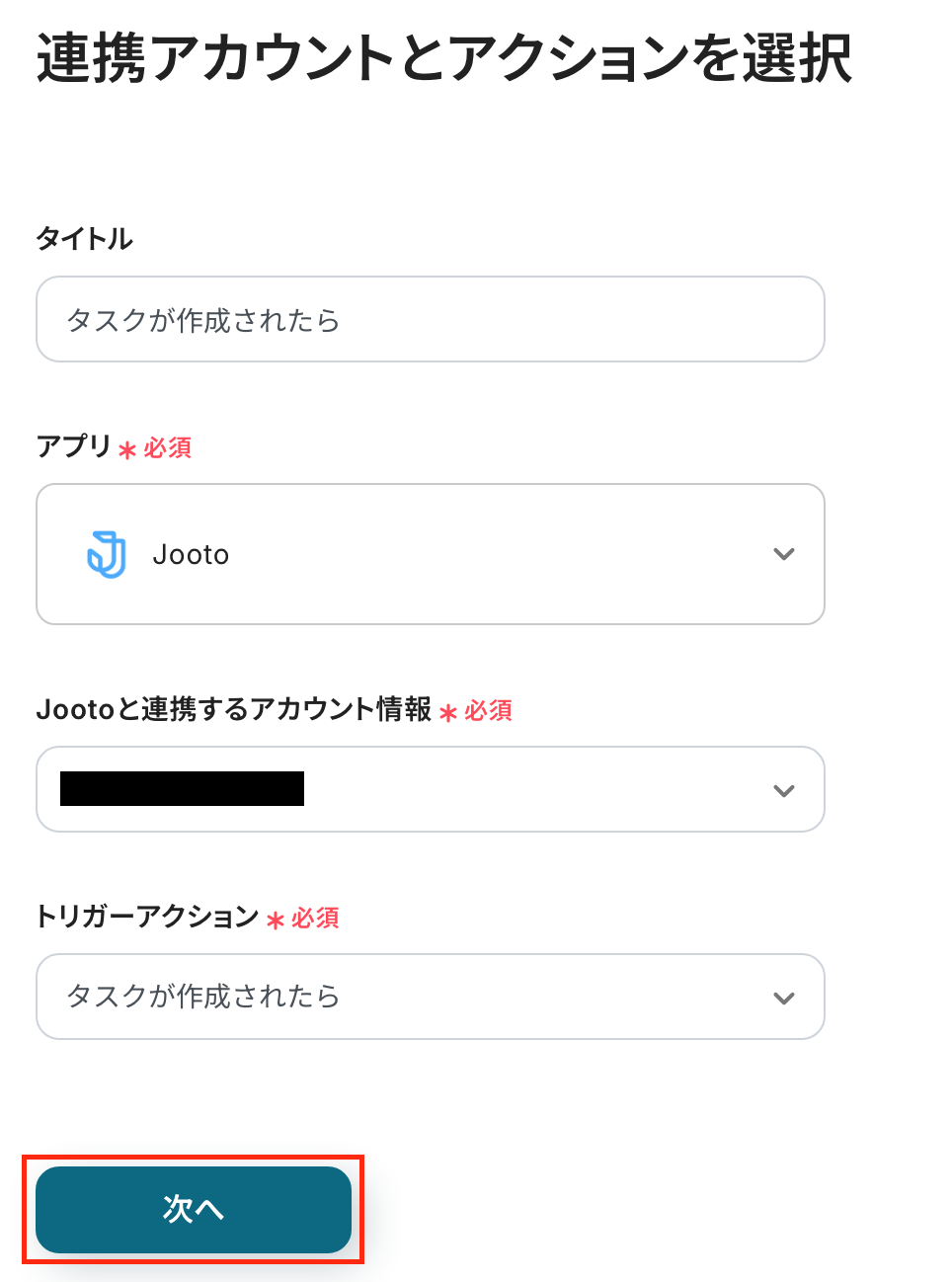Click the Jootoと連携するアカウント情報 label
This screenshot has height=1282, width=952.
234,709
